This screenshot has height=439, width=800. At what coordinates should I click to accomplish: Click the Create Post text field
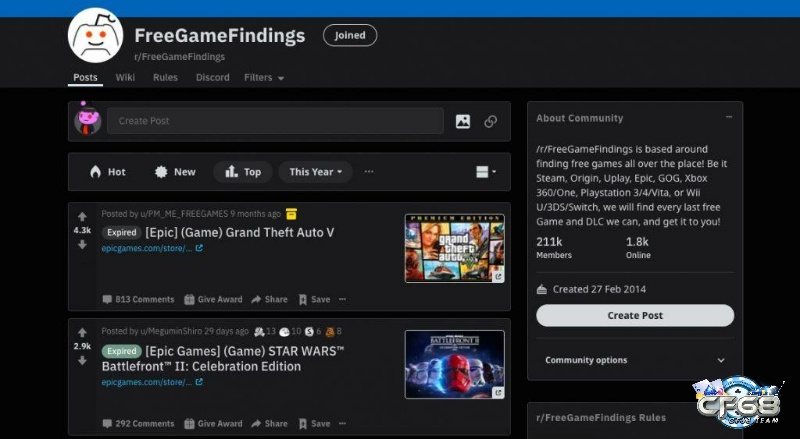coord(276,121)
